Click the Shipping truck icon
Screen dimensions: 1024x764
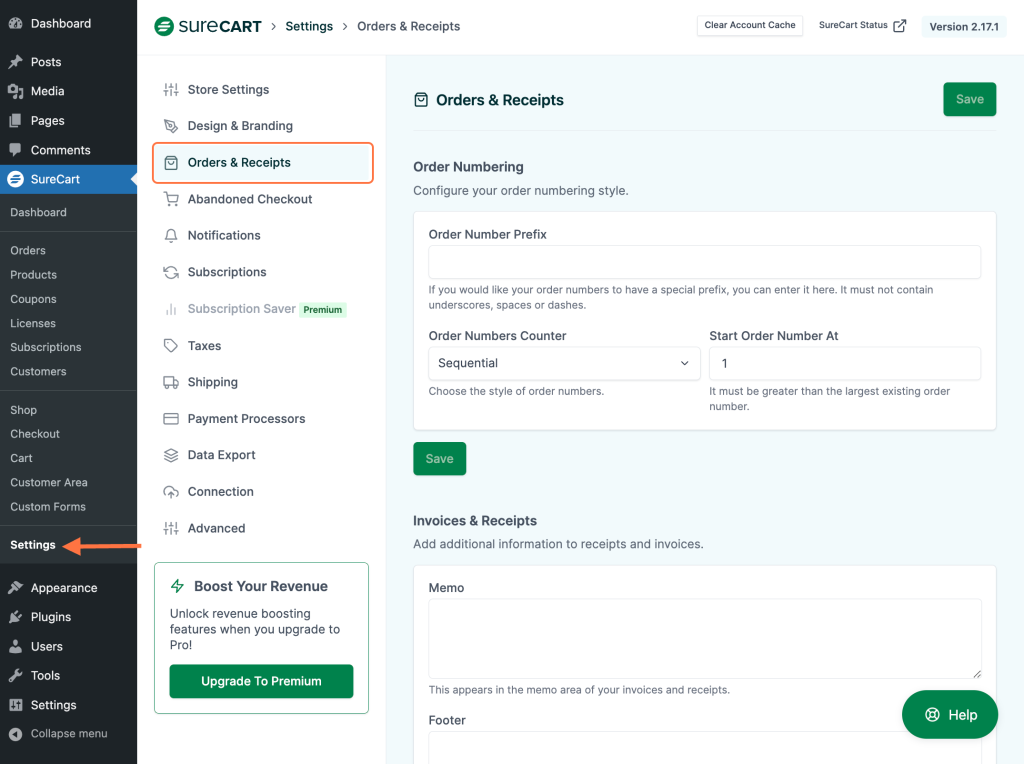click(171, 382)
